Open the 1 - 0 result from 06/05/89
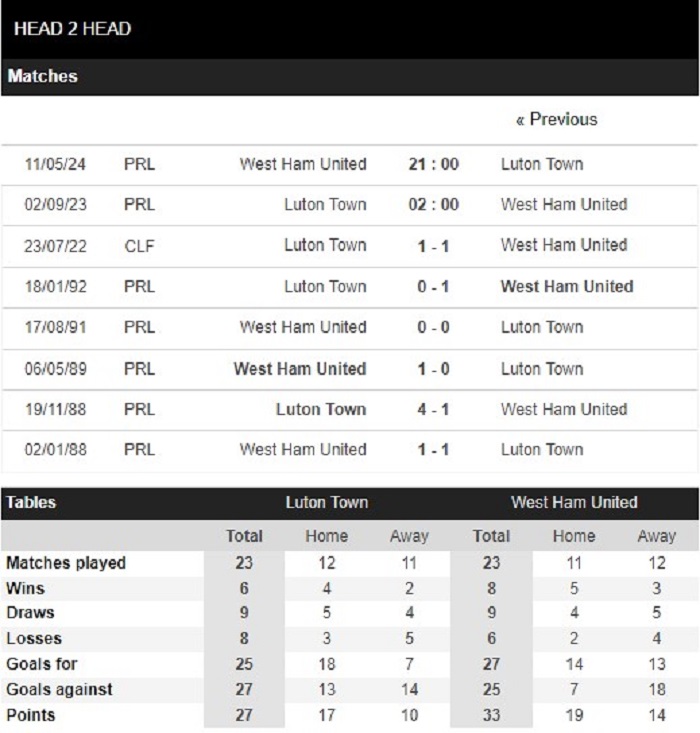Screen dimensions: 700x733 (x=433, y=369)
